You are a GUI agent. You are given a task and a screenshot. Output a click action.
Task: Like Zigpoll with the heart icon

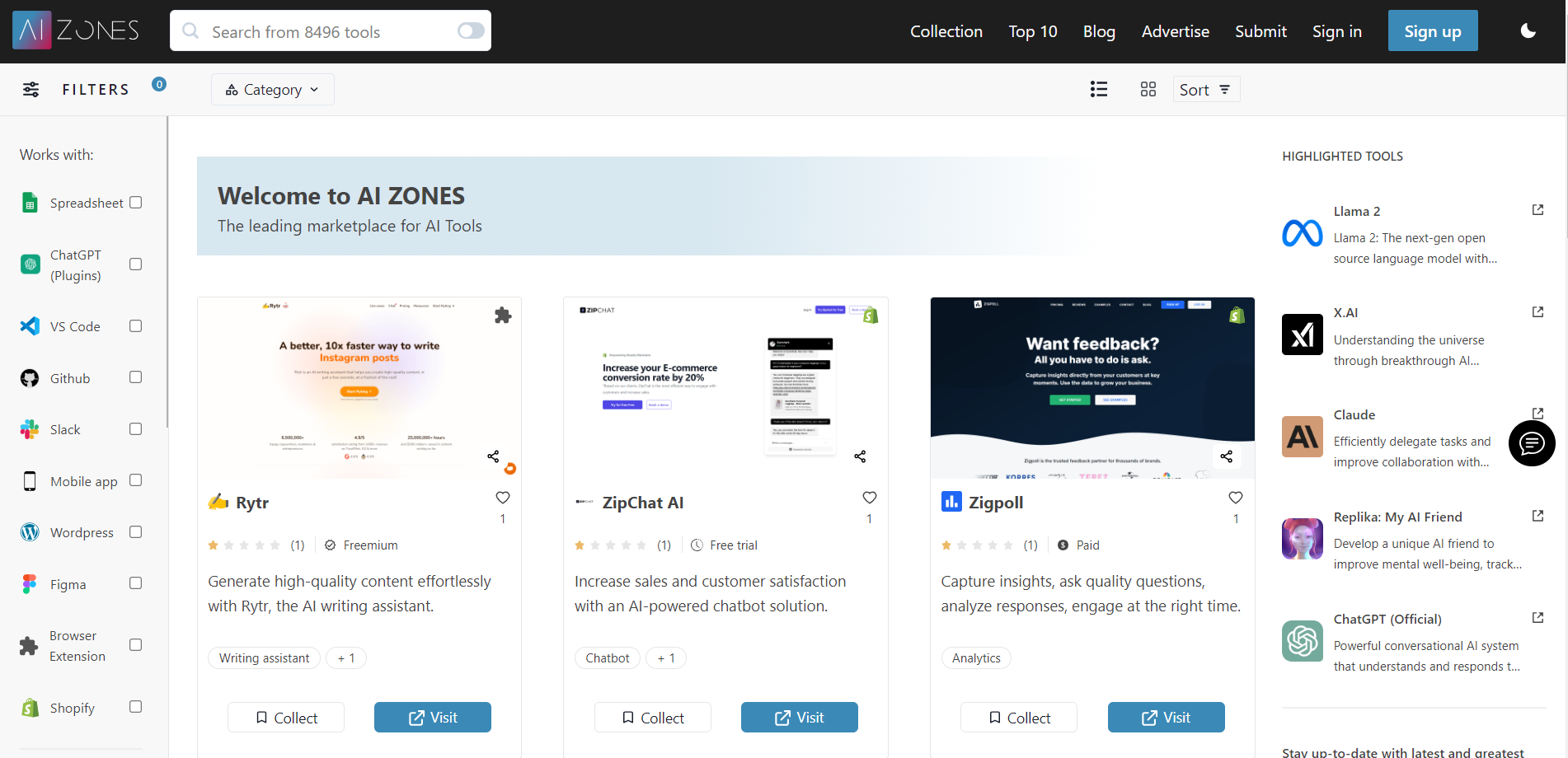[1236, 498]
